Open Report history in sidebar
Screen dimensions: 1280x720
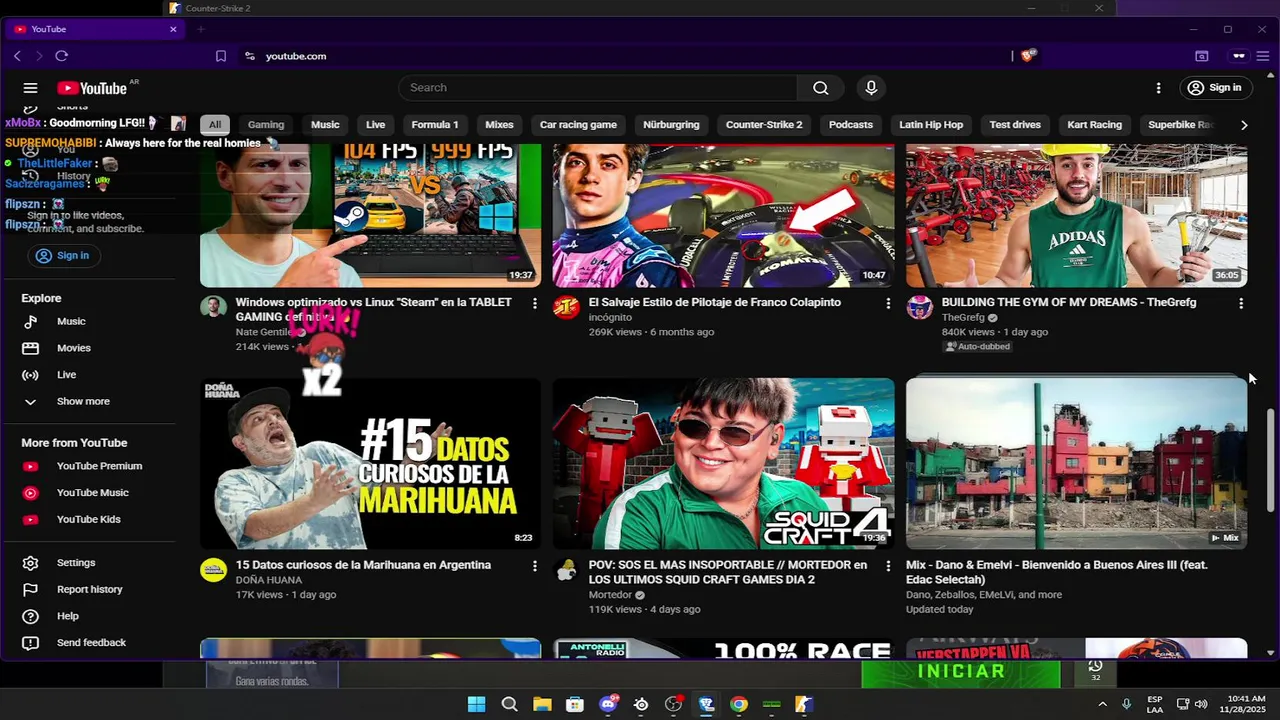tap(88, 590)
